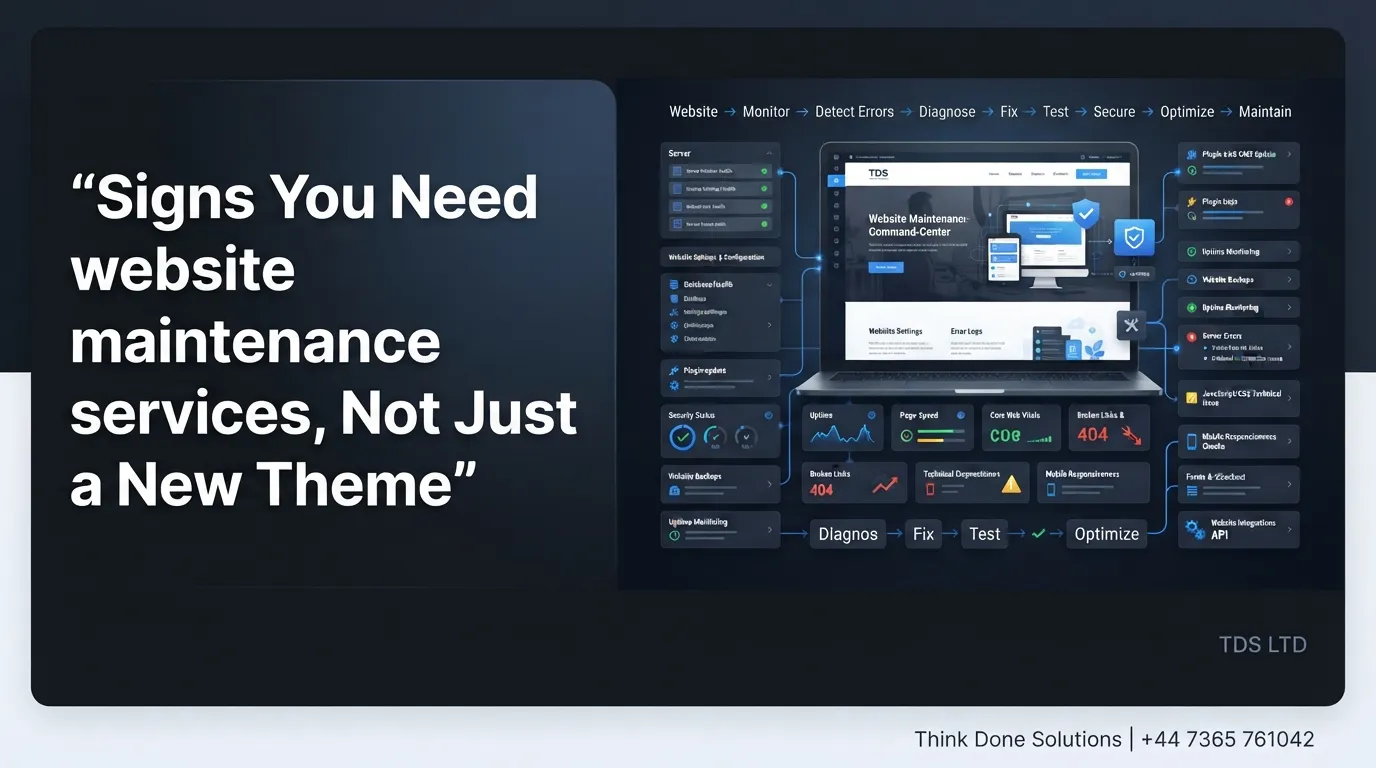This screenshot has height=768, width=1376.
Task: Click the Fix box following the Dlagnos box
Action: click(923, 534)
